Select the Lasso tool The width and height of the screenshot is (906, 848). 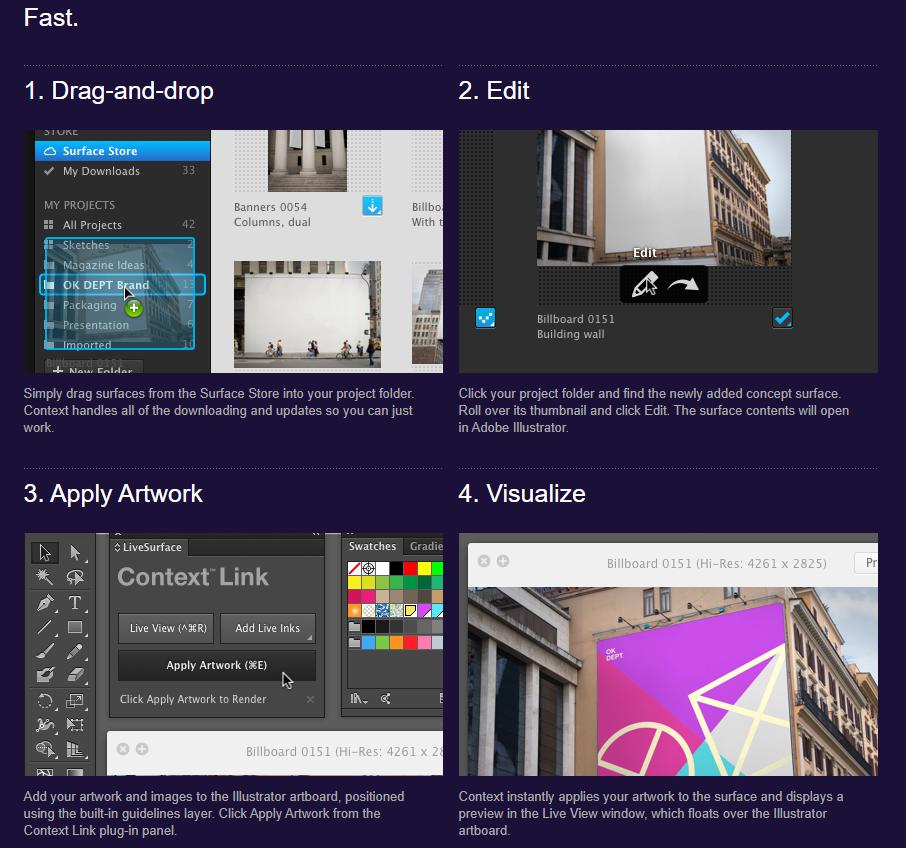click(75, 577)
